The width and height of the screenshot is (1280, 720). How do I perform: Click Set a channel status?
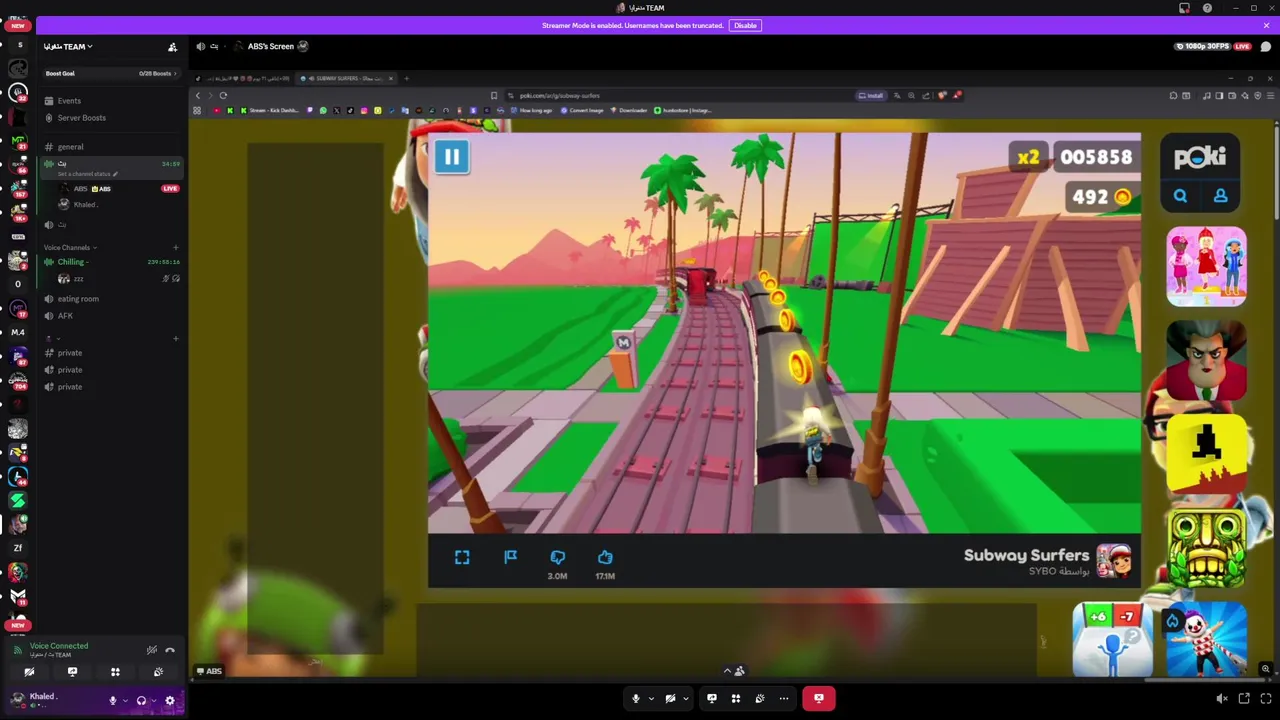pos(86,174)
